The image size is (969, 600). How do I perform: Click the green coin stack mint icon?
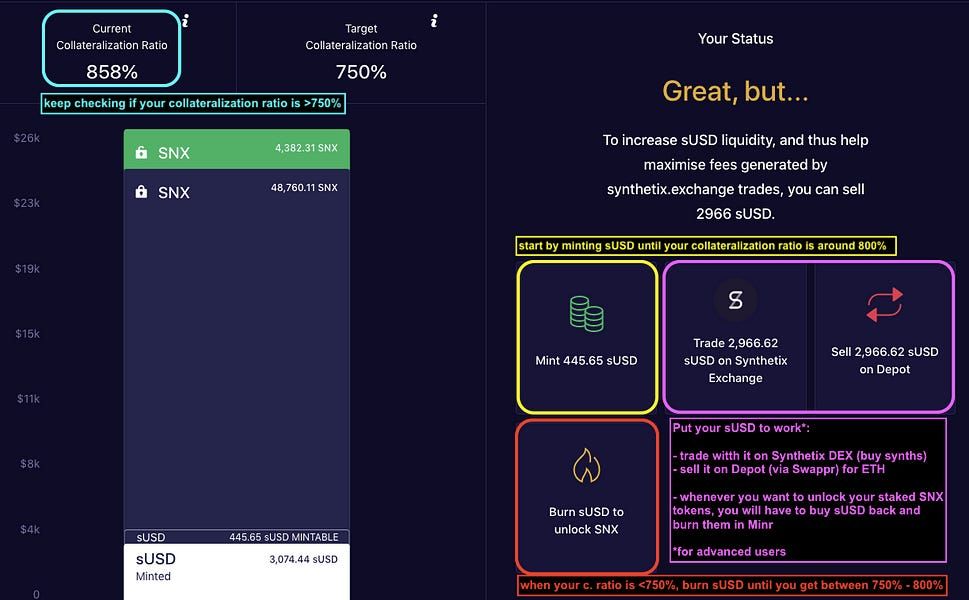586,313
